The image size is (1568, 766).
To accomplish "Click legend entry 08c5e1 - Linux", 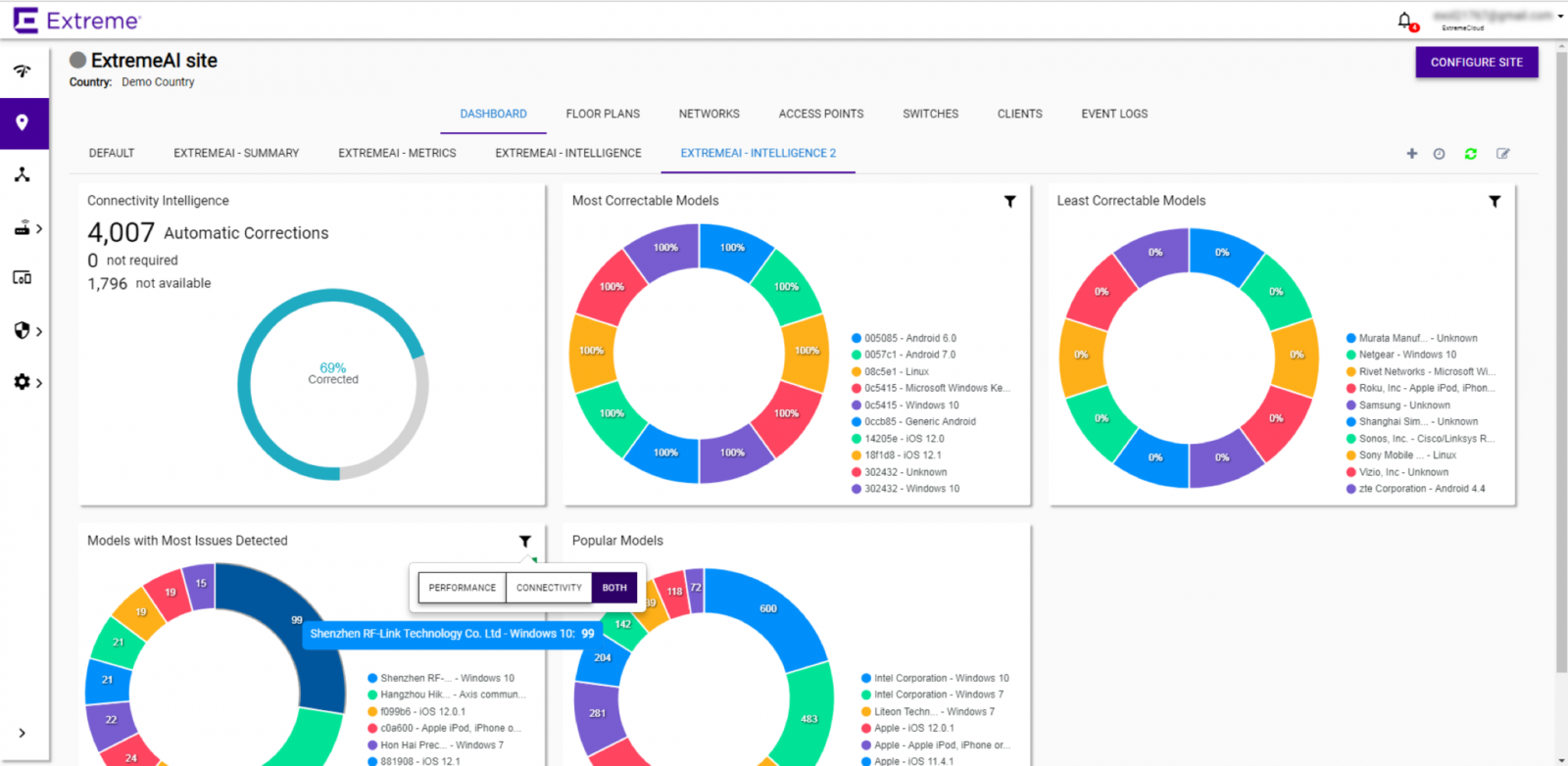I will [x=890, y=371].
